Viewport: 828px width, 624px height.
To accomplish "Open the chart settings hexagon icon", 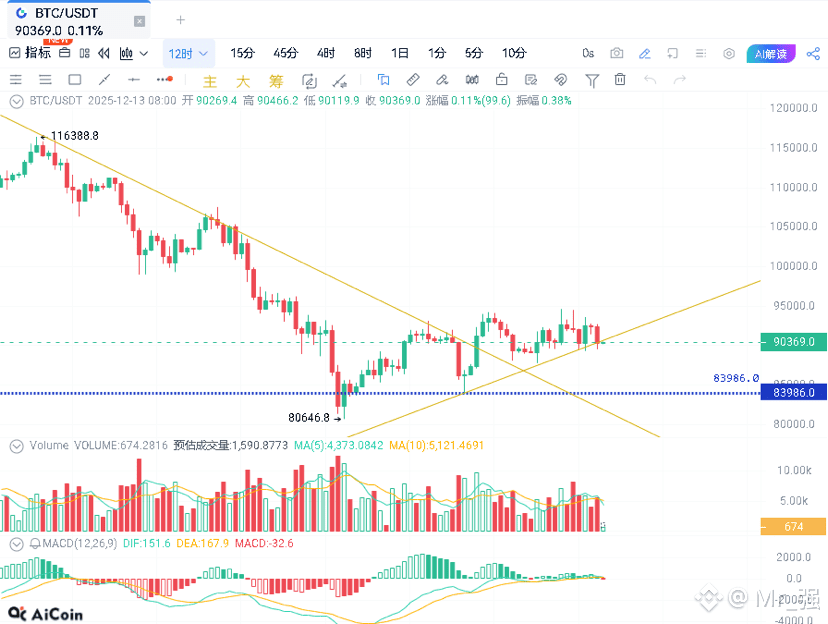I will click(729, 53).
